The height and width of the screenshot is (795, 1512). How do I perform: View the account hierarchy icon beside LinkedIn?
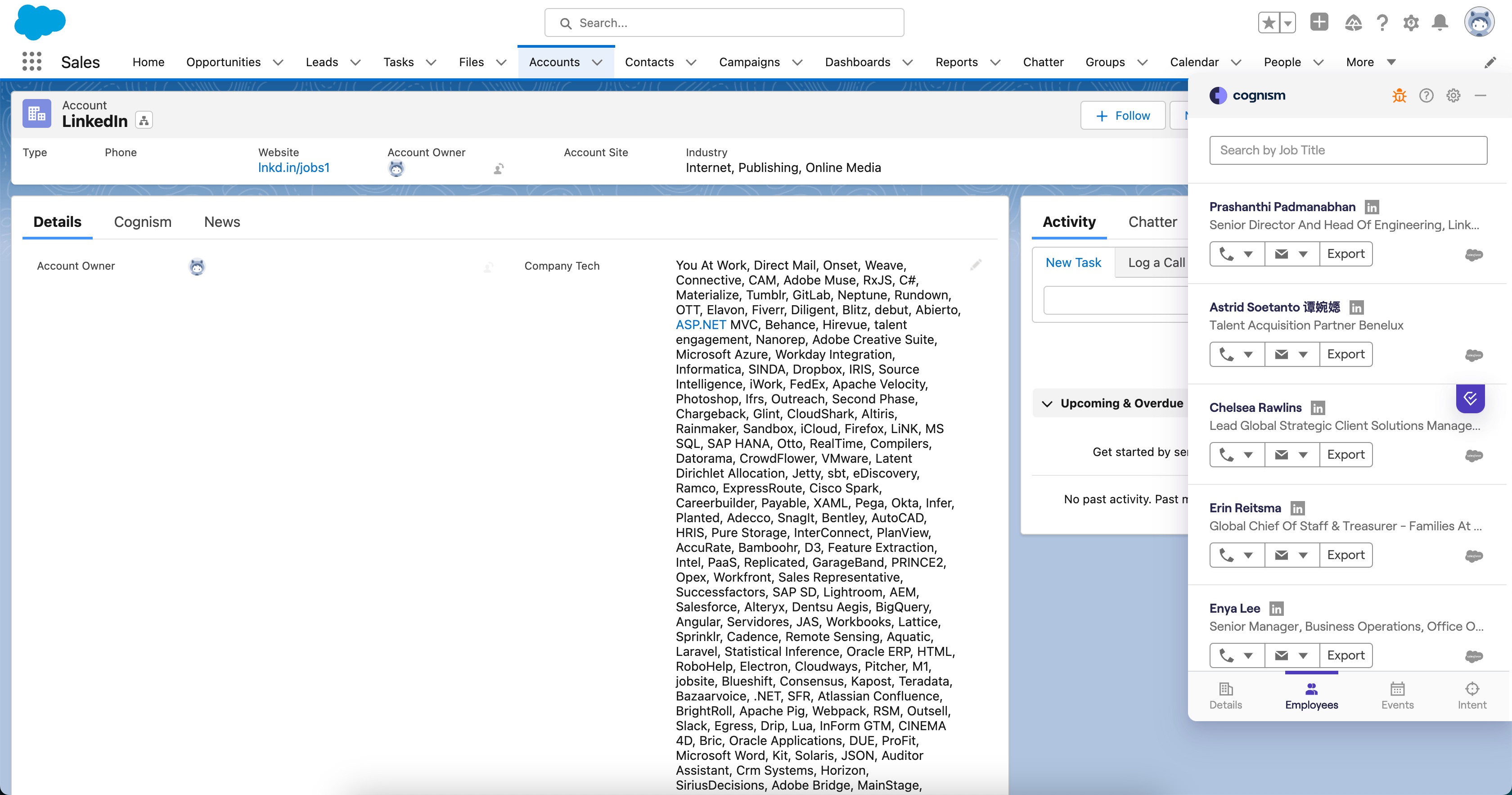tap(144, 120)
